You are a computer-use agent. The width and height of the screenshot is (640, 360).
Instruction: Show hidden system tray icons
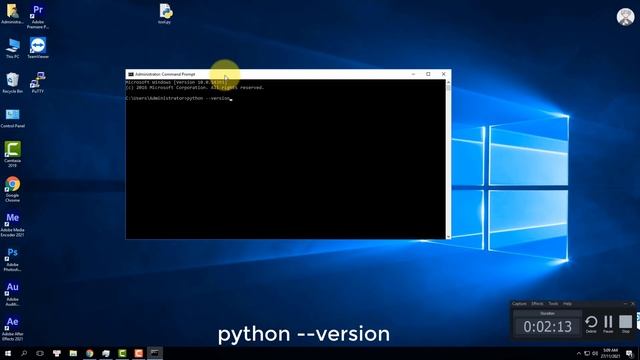578,353
